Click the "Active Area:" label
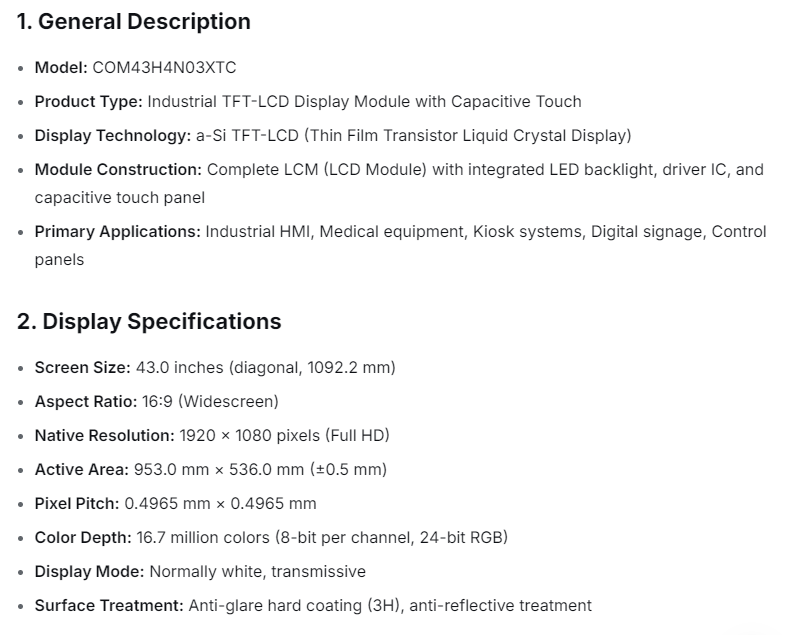This screenshot has height=635, width=801. pyautogui.click(x=81, y=469)
